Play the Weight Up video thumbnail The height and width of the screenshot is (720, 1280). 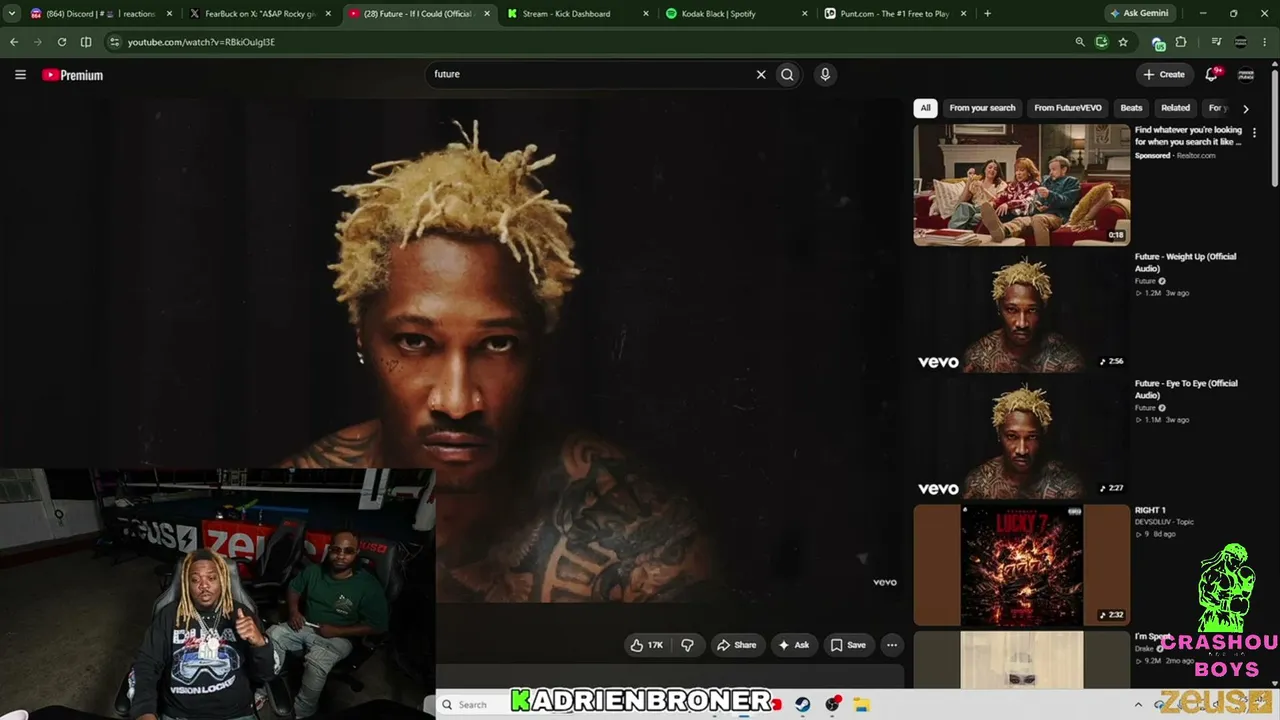click(x=1021, y=312)
